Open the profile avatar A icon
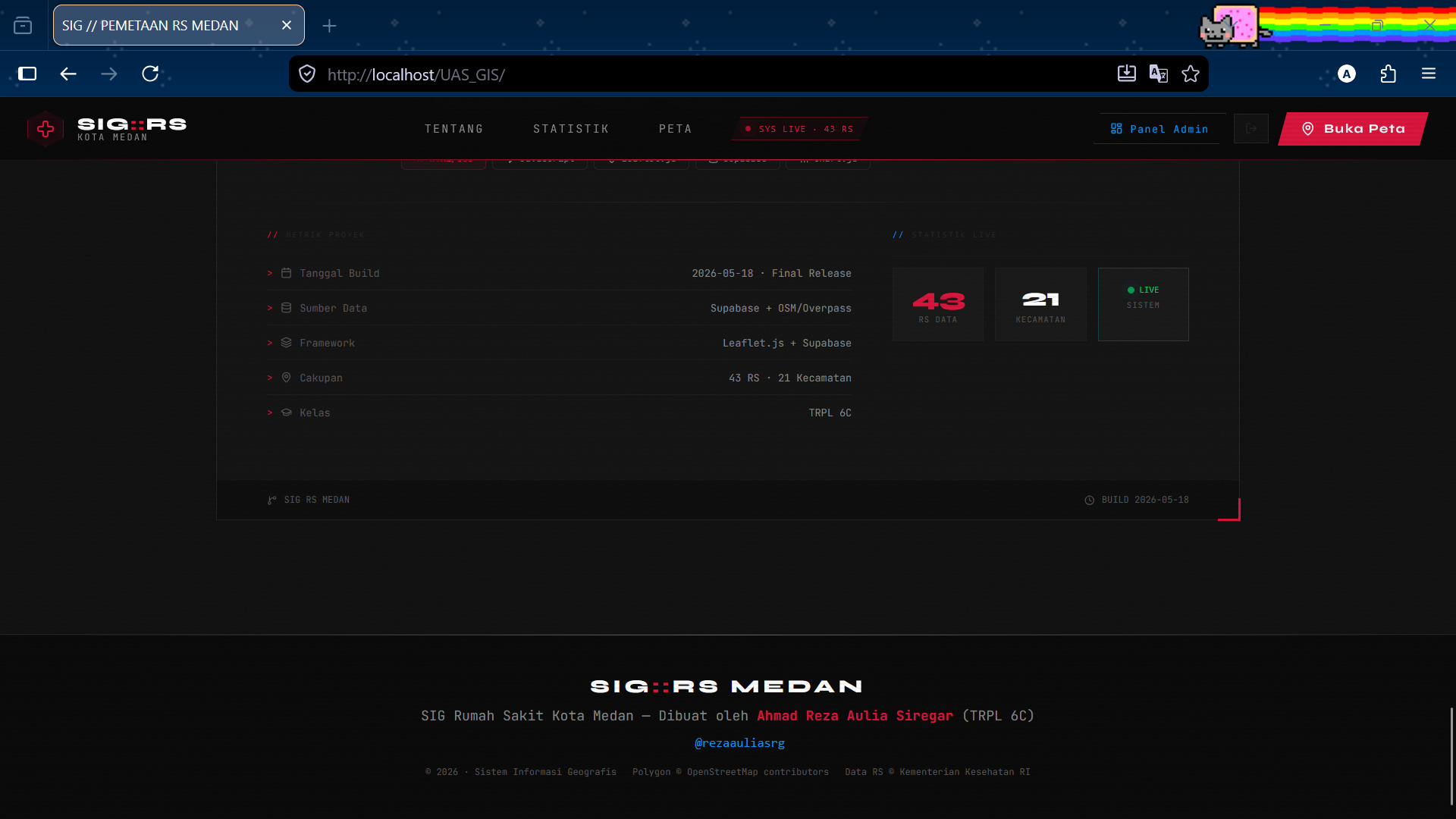The width and height of the screenshot is (1456, 819). click(1347, 74)
